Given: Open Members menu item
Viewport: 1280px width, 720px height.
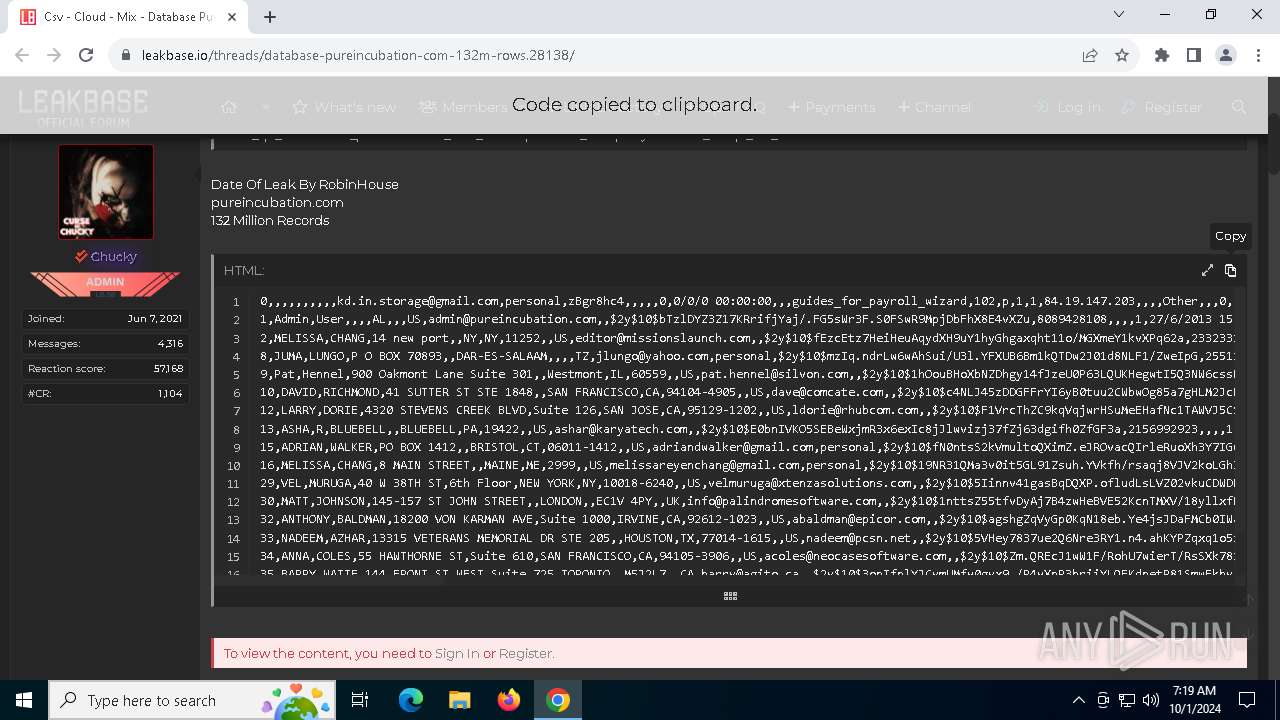Looking at the screenshot, I should coord(463,107).
